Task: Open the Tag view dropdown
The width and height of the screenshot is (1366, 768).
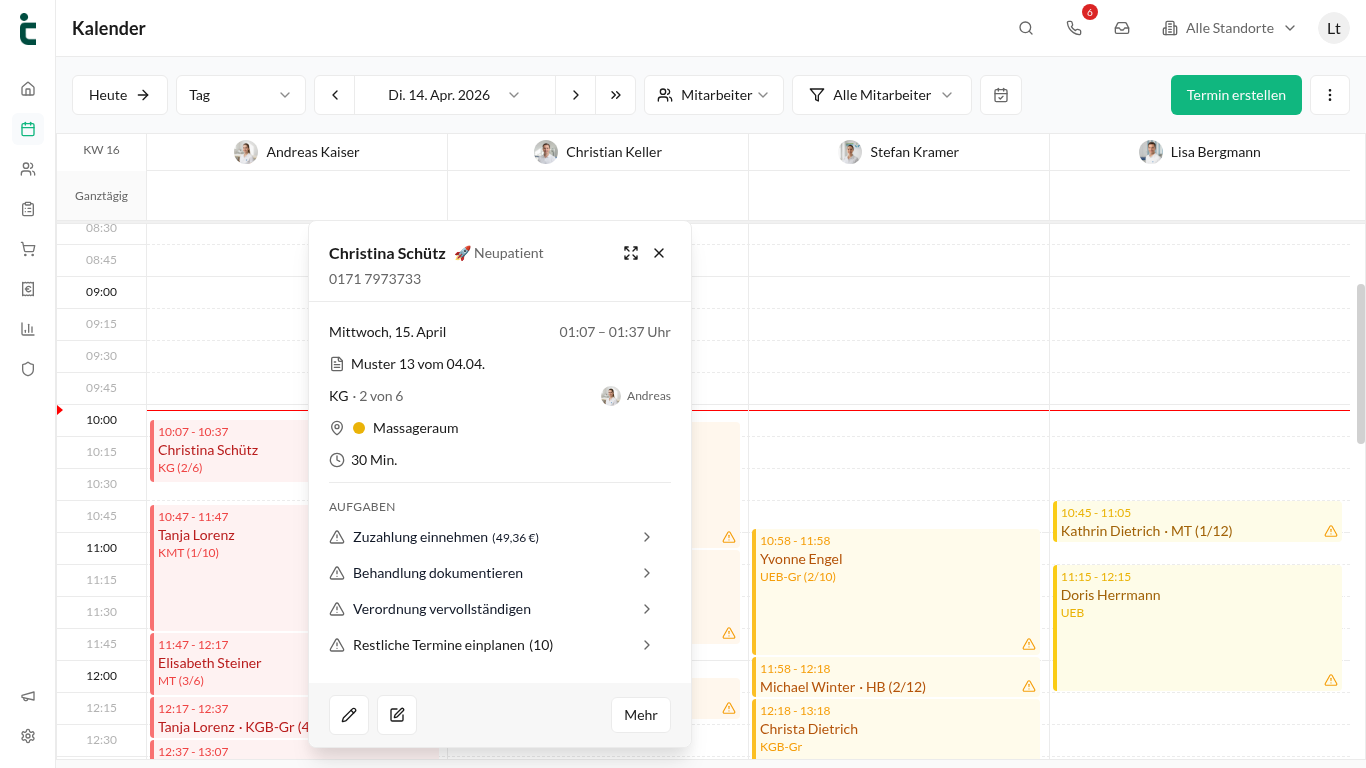Action: click(240, 95)
